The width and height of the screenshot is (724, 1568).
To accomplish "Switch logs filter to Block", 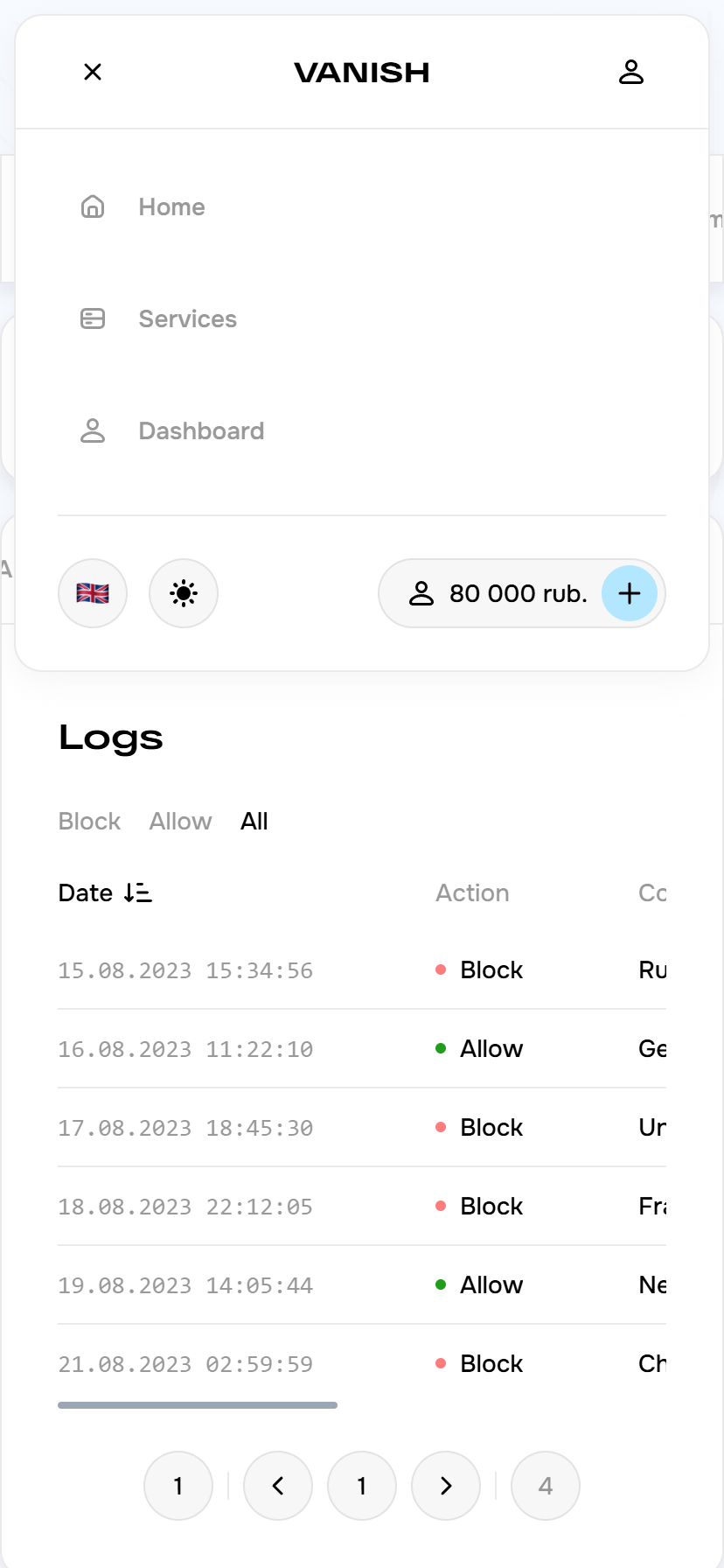I will tap(89, 821).
